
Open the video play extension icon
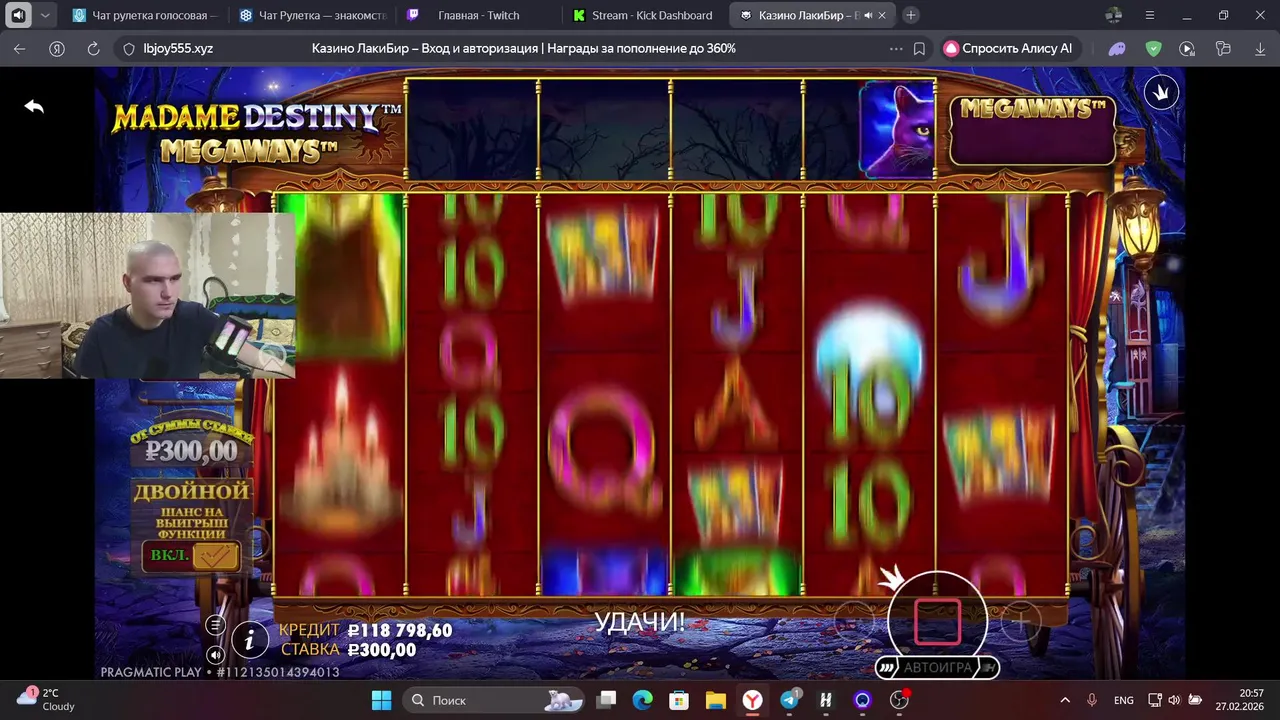tap(1187, 48)
